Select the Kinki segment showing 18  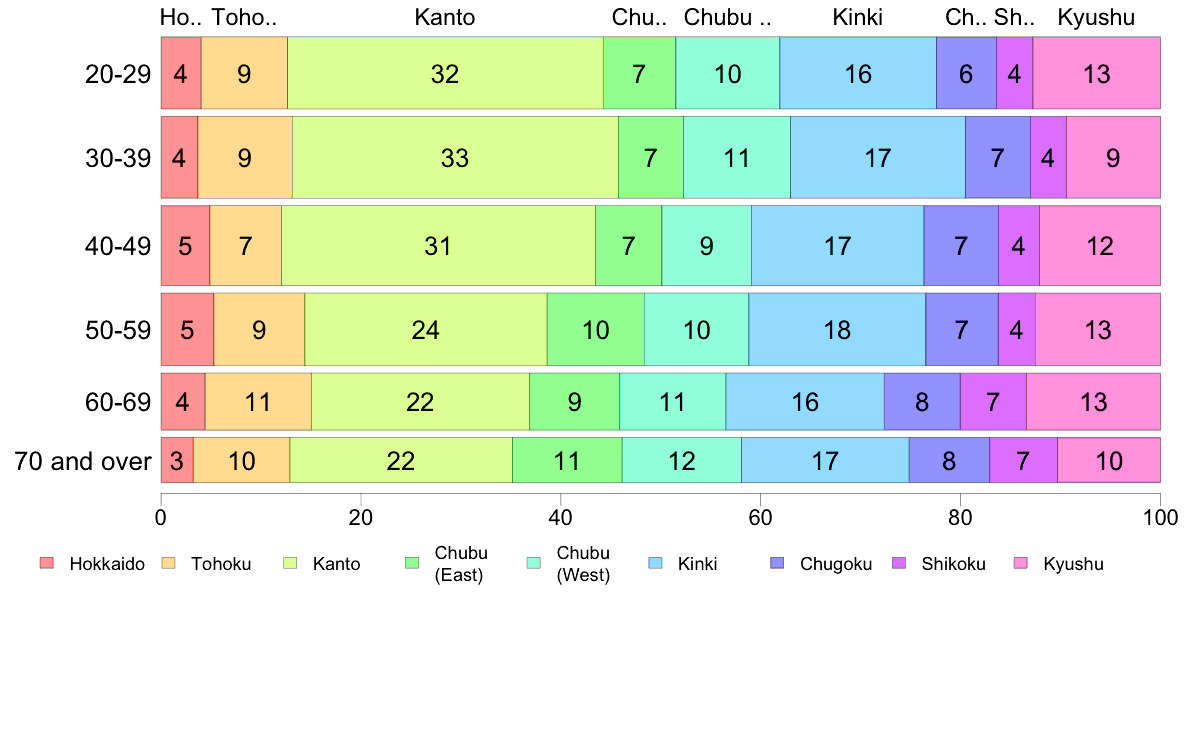pyautogui.click(x=837, y=330)
